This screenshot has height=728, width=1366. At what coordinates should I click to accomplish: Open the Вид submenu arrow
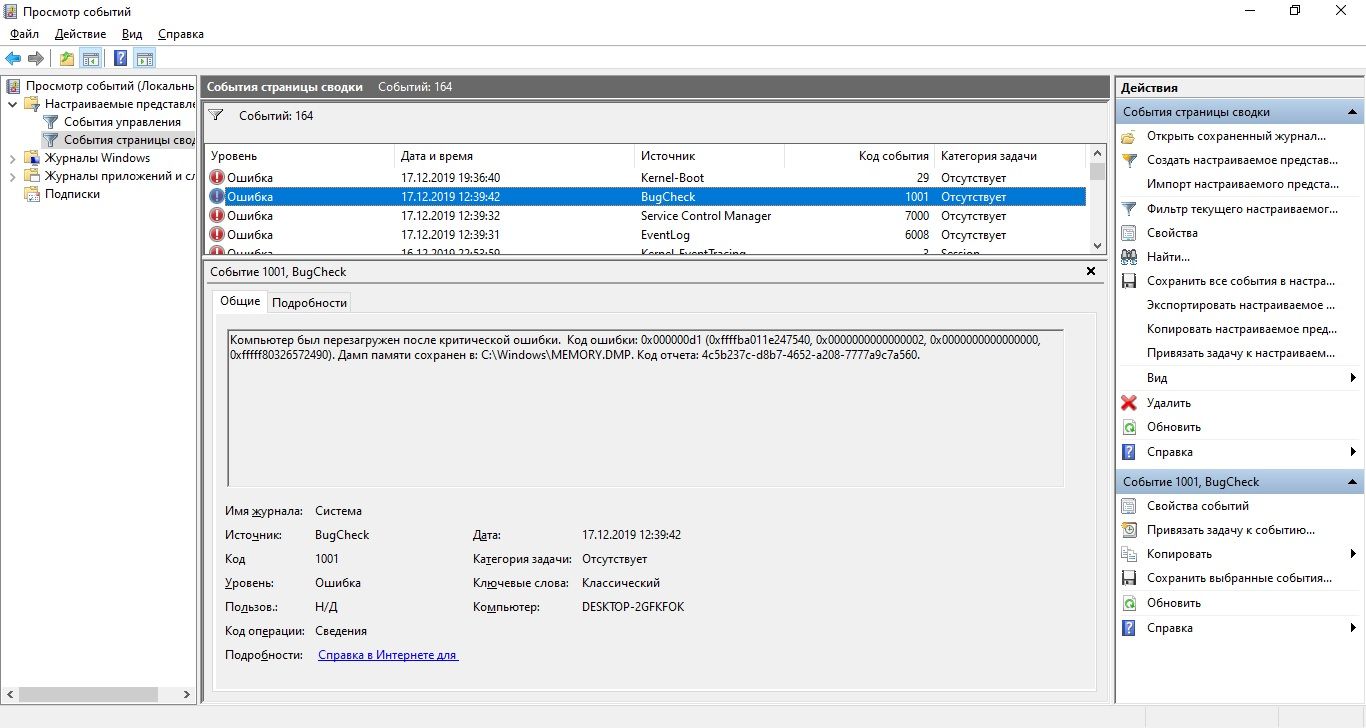(x=1353, y=378)
